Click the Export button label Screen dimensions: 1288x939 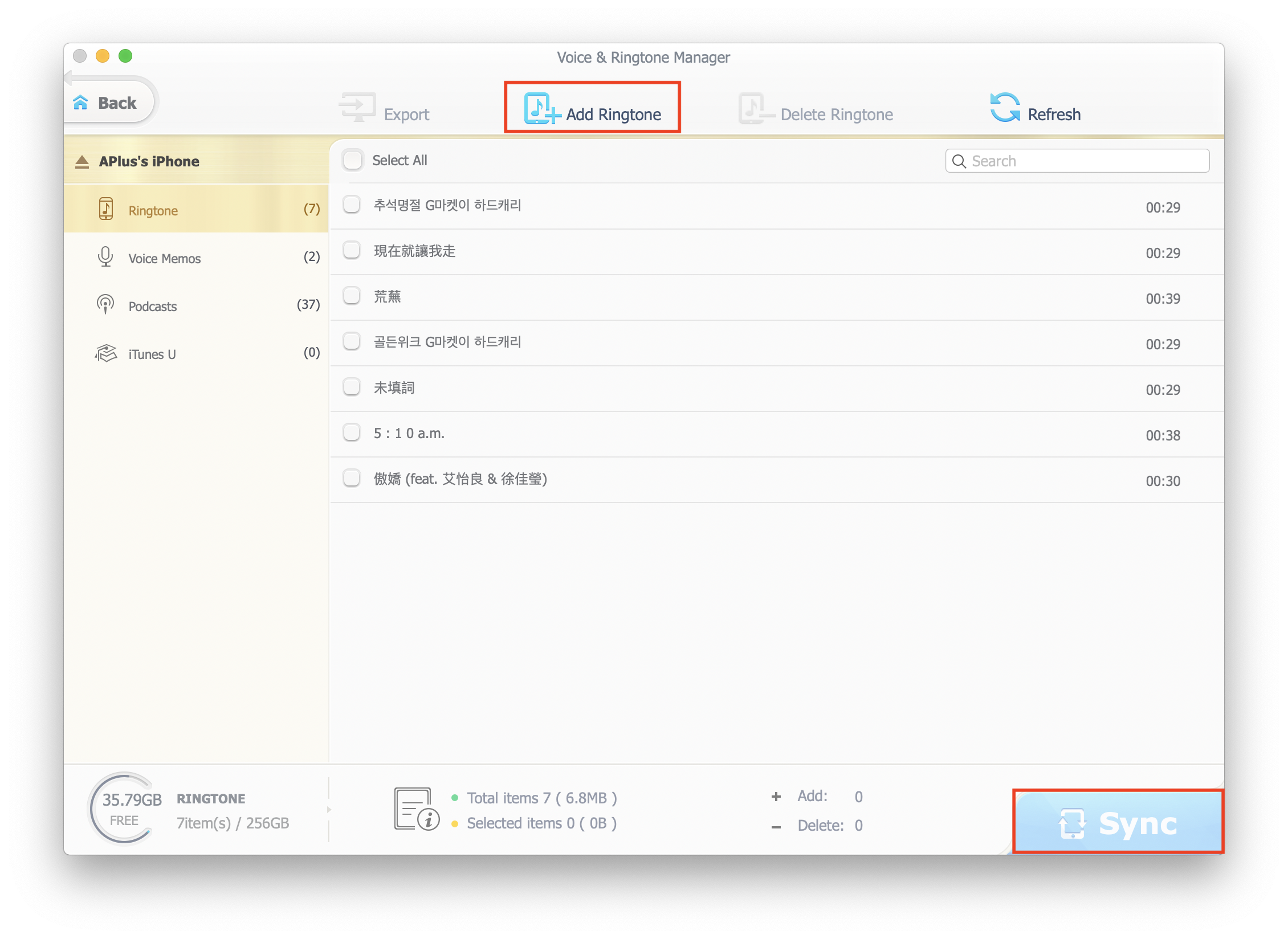(x=406, y=115)
